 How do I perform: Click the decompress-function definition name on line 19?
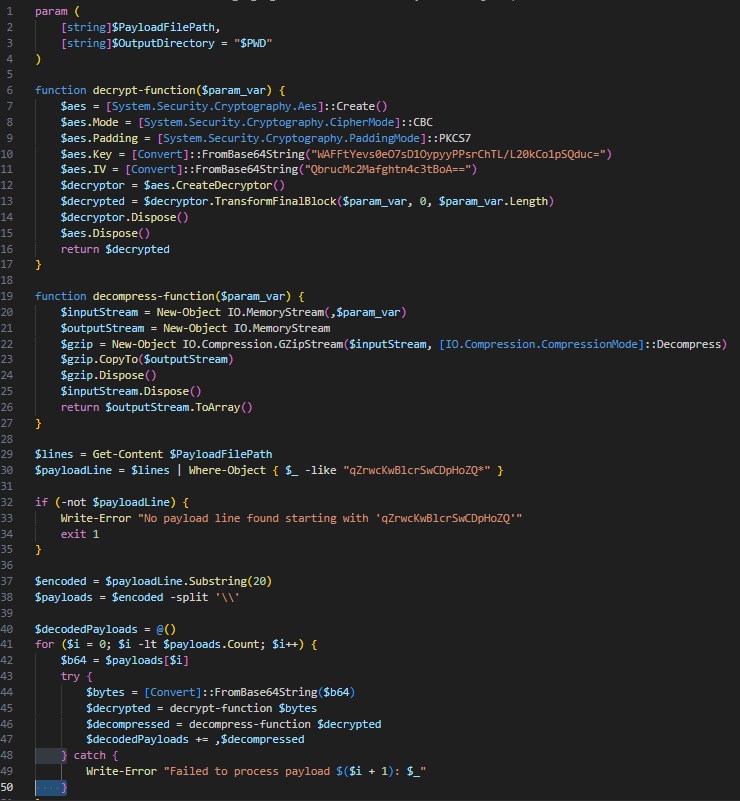point(149,297)
